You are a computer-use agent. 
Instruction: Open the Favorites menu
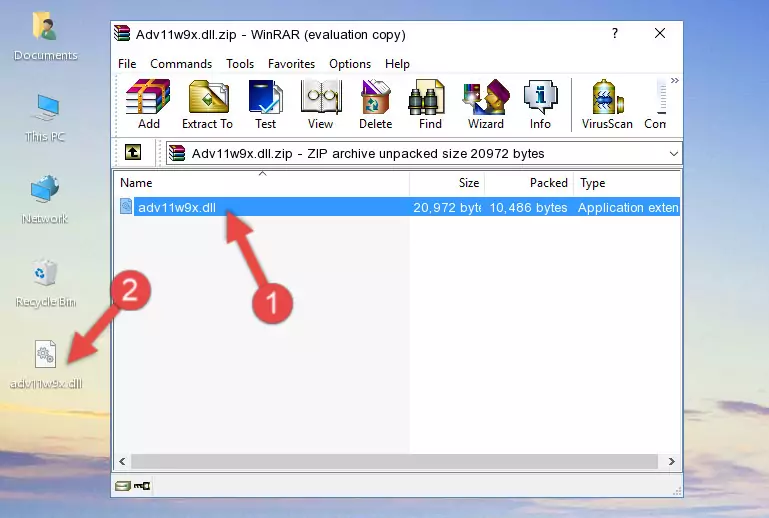pyautogui.click(x=291, y=64)
